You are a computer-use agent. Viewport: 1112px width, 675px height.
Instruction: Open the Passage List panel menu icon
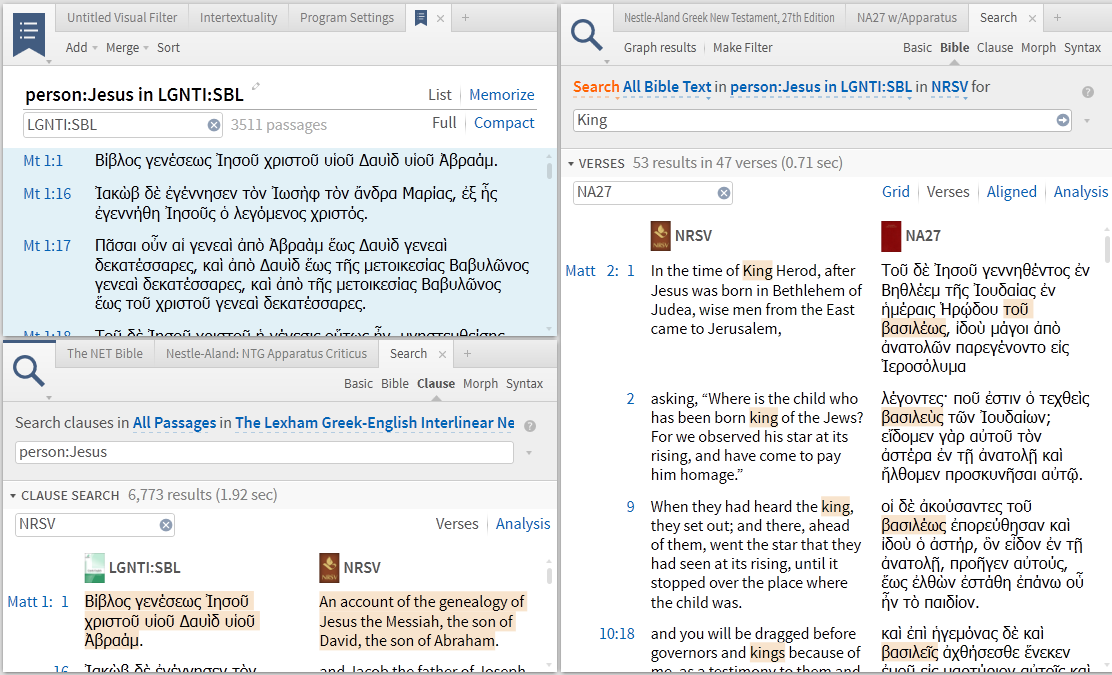(29, 33)
